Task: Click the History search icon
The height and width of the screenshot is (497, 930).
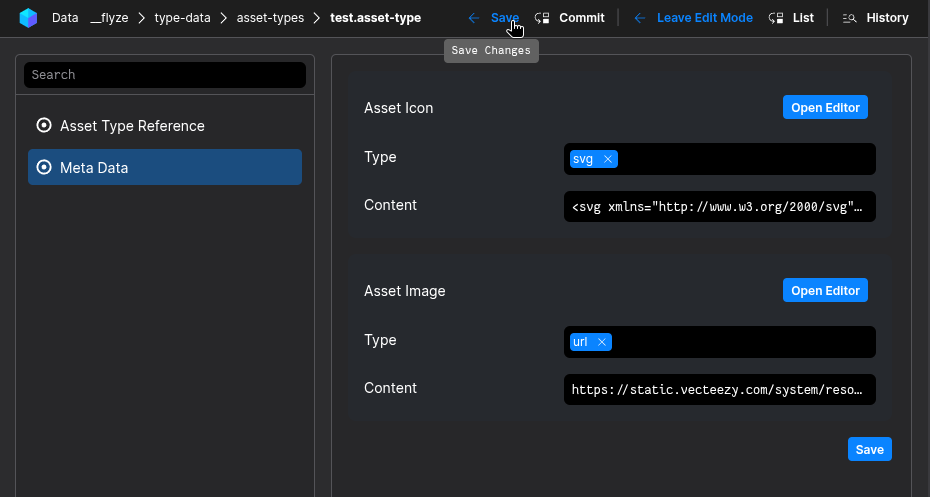Action: pos(850,18)
